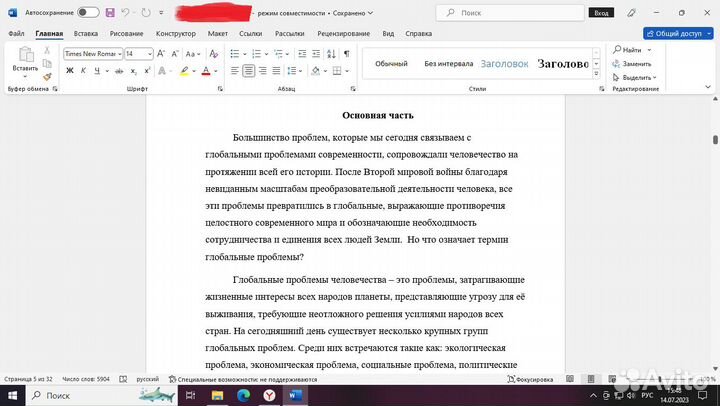The image size is (720, 406).
Task: Open the Ссылки tab
Action: (x=251, y=34)
